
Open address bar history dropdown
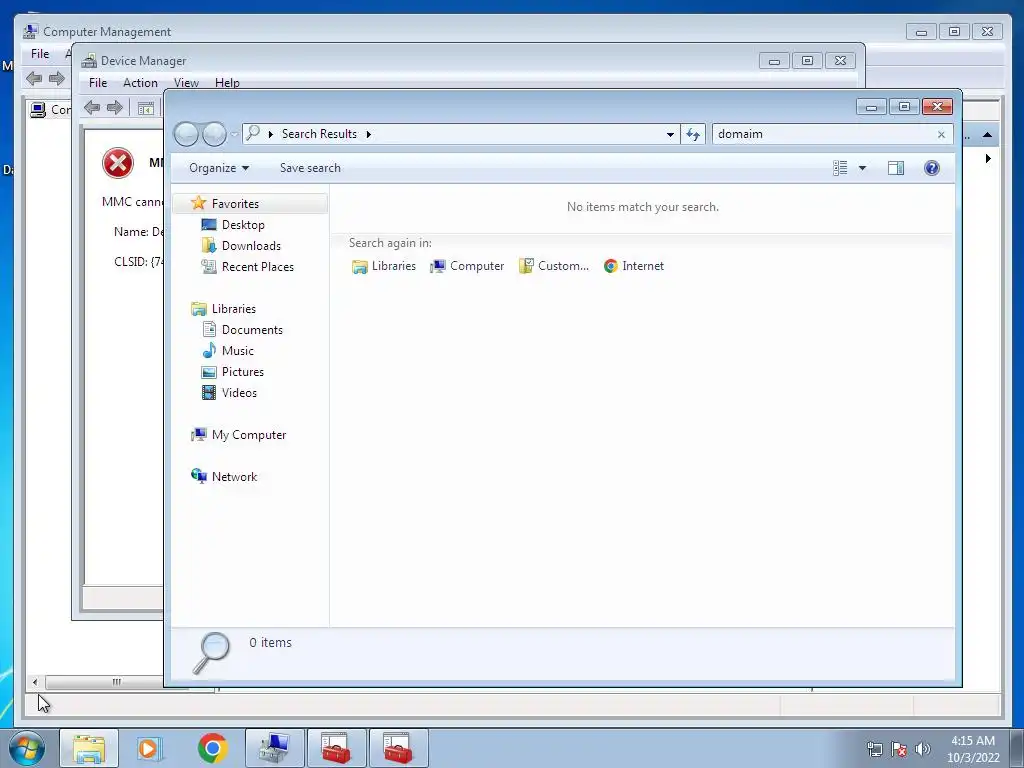point(670,135)
